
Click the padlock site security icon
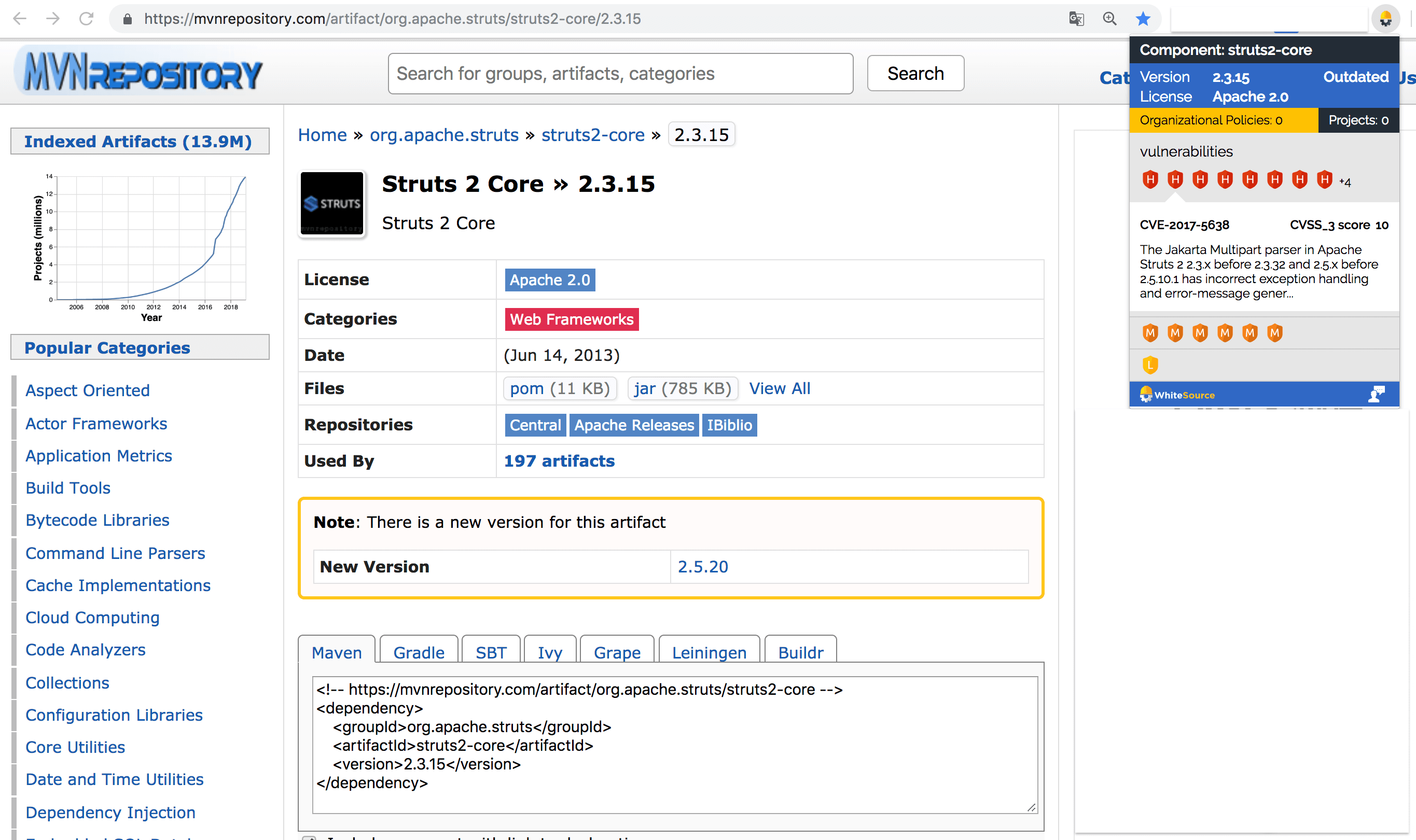tap(128, 19)
